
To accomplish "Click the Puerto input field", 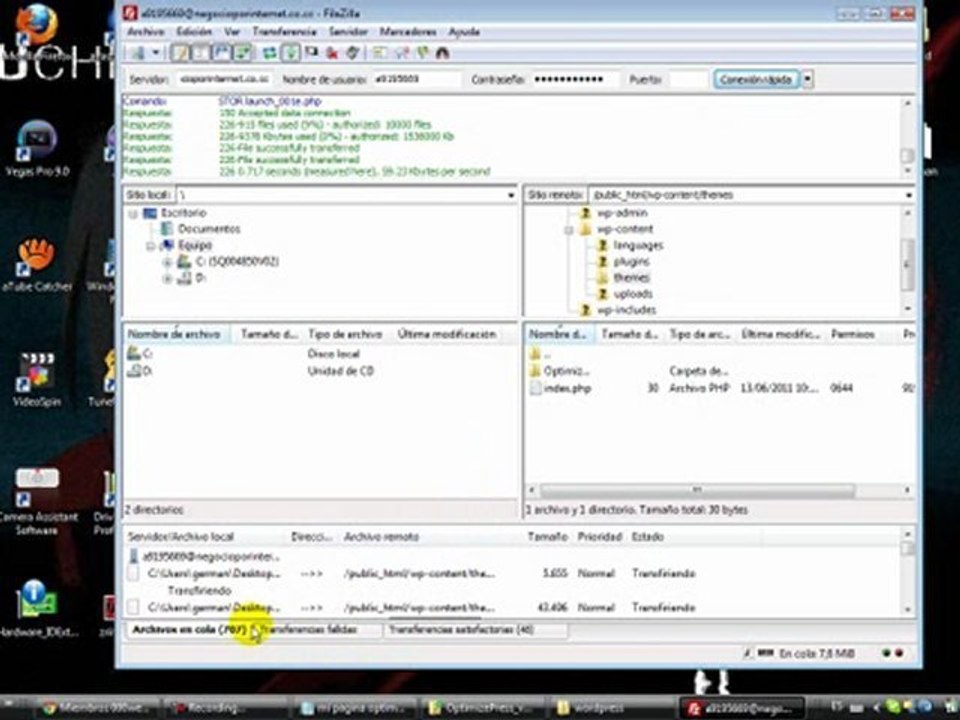I will (688, 80).
